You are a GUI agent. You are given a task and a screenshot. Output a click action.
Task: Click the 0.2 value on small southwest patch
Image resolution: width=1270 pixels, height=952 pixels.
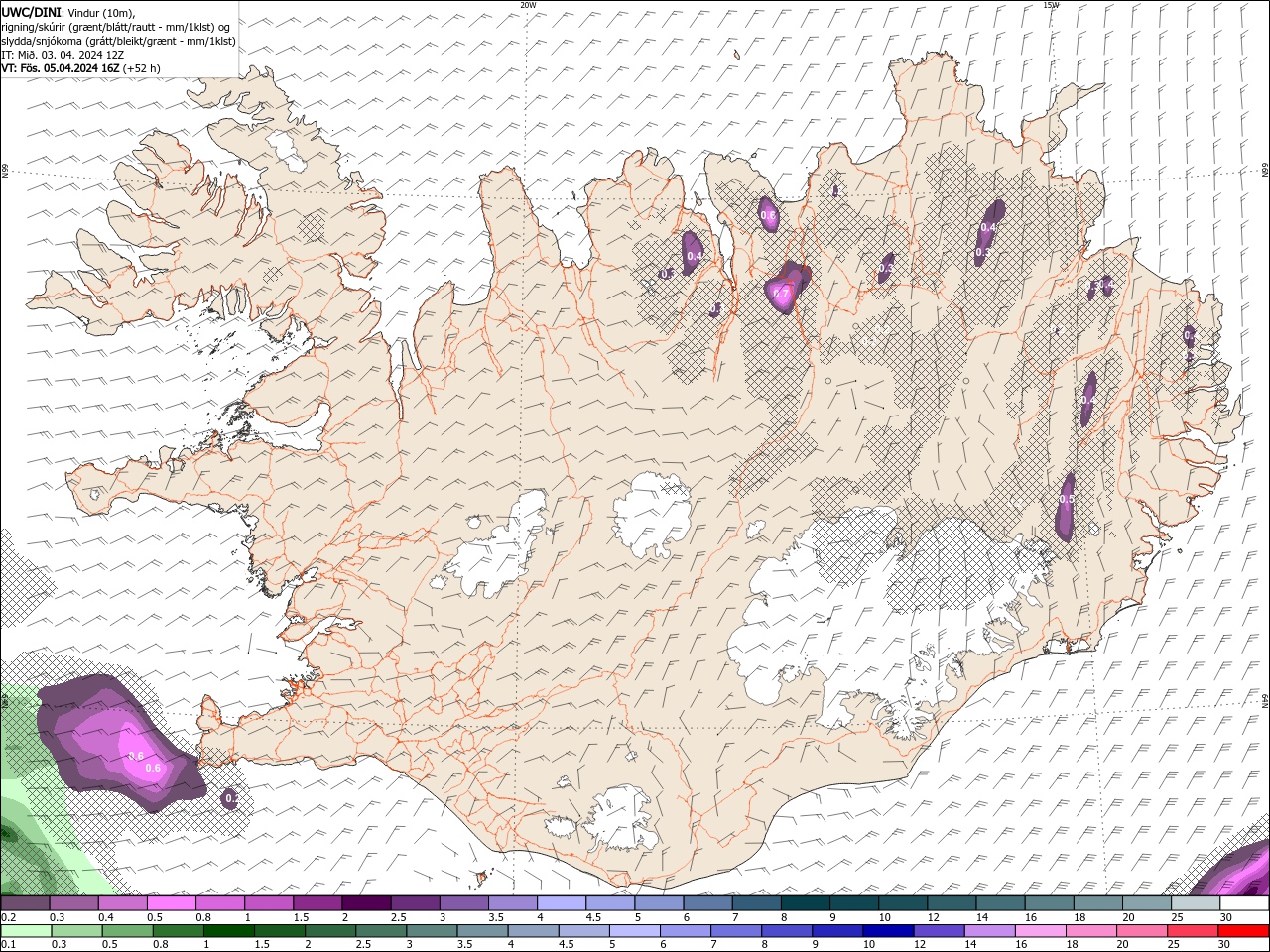click(x=231, y=797)
